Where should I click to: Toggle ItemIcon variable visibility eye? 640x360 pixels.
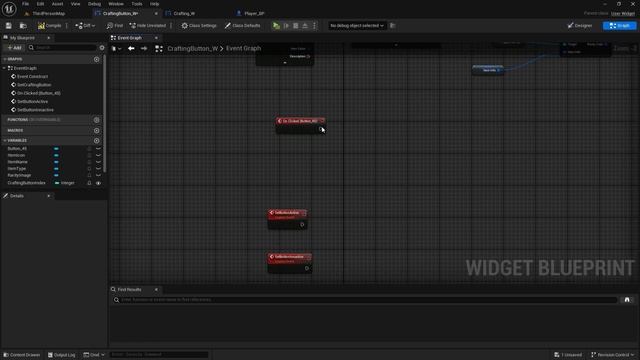[98, 156]
